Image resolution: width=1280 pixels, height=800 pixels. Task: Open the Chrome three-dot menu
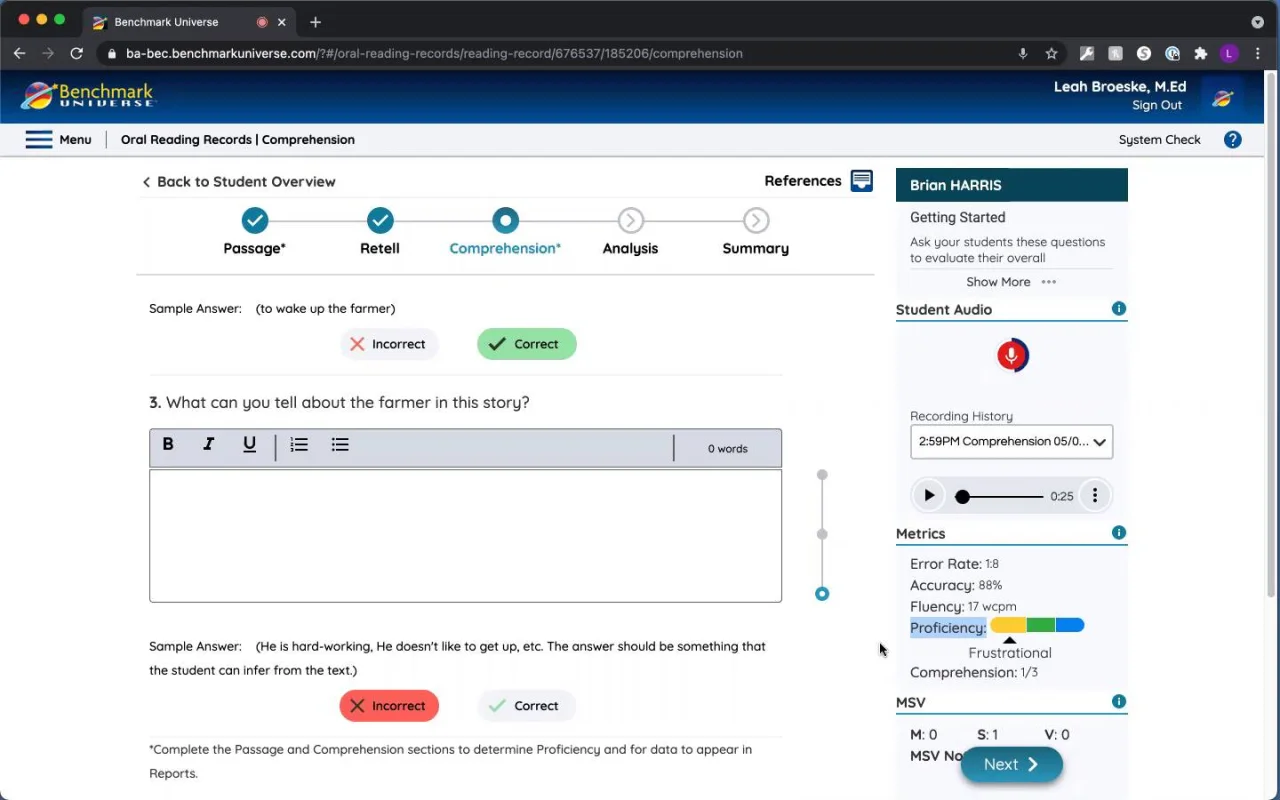click(1258, 53)
